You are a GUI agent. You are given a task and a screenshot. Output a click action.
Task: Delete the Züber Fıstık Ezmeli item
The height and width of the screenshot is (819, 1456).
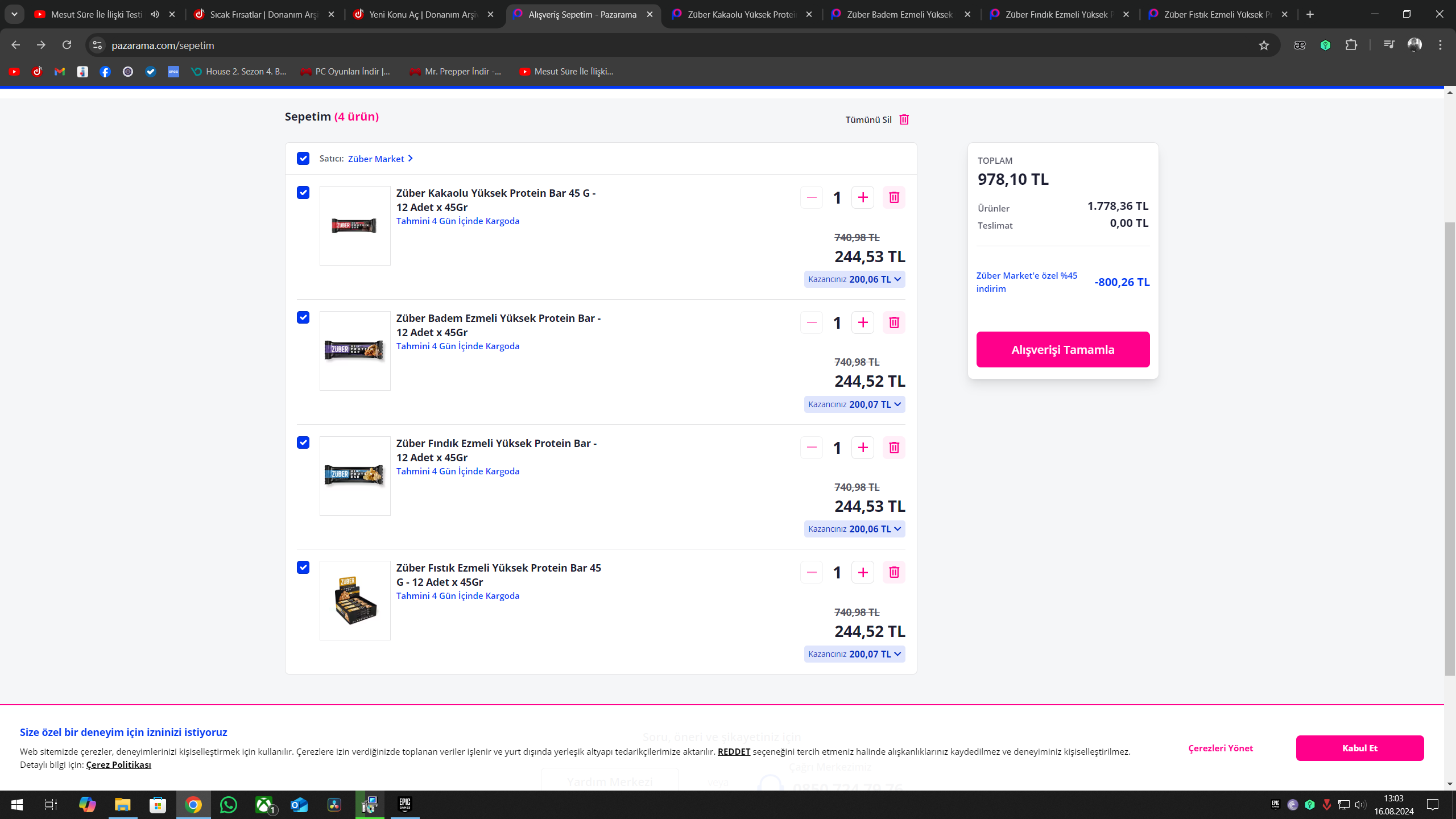coord(894,572)
